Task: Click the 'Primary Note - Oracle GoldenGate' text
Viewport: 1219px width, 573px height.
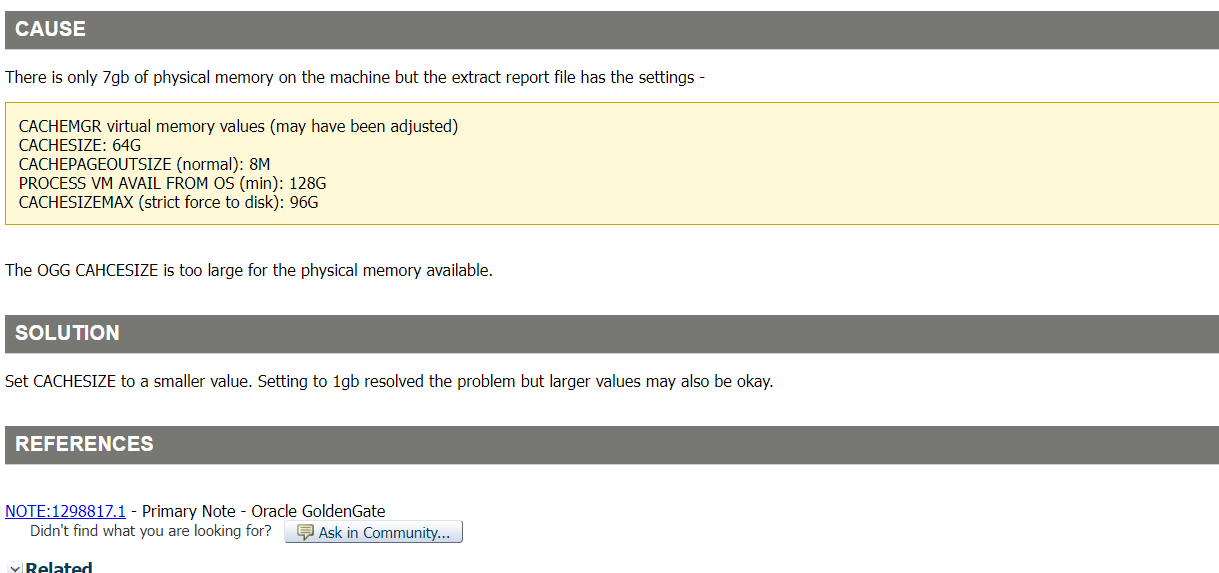Action: pos(264,511)
